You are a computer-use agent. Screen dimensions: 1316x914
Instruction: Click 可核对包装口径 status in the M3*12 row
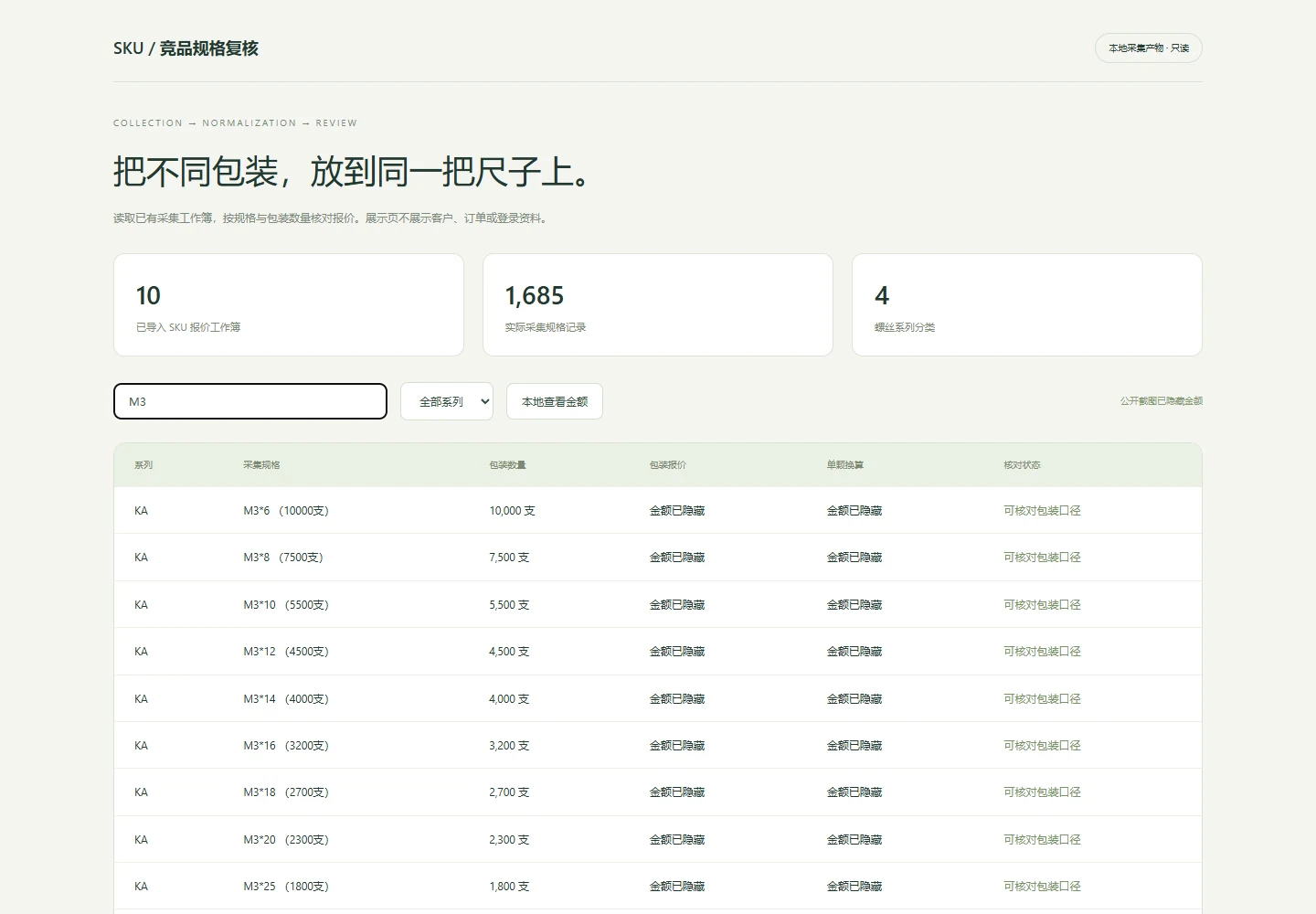[1042, 652]
